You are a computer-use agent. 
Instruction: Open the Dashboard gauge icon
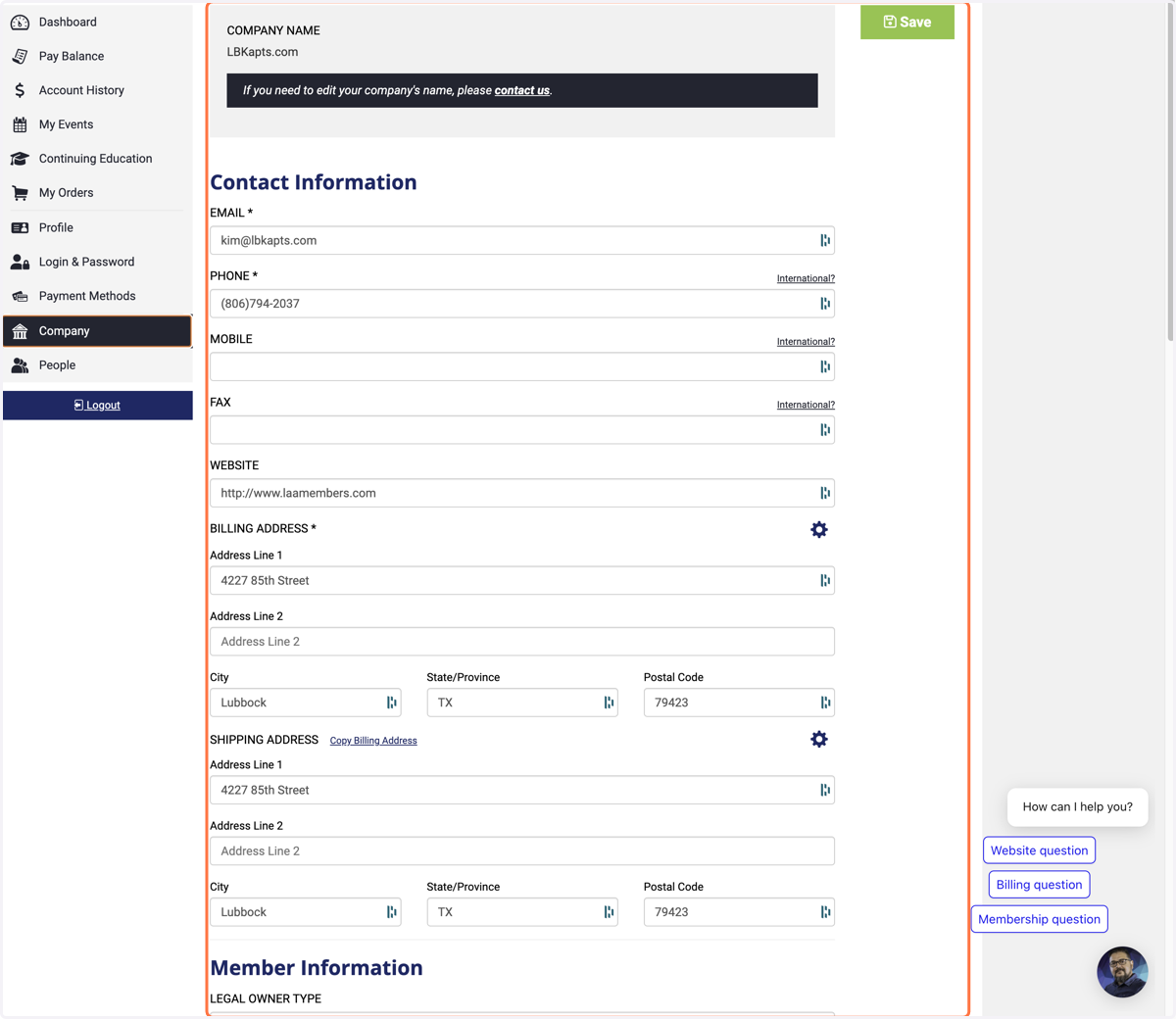20,22
